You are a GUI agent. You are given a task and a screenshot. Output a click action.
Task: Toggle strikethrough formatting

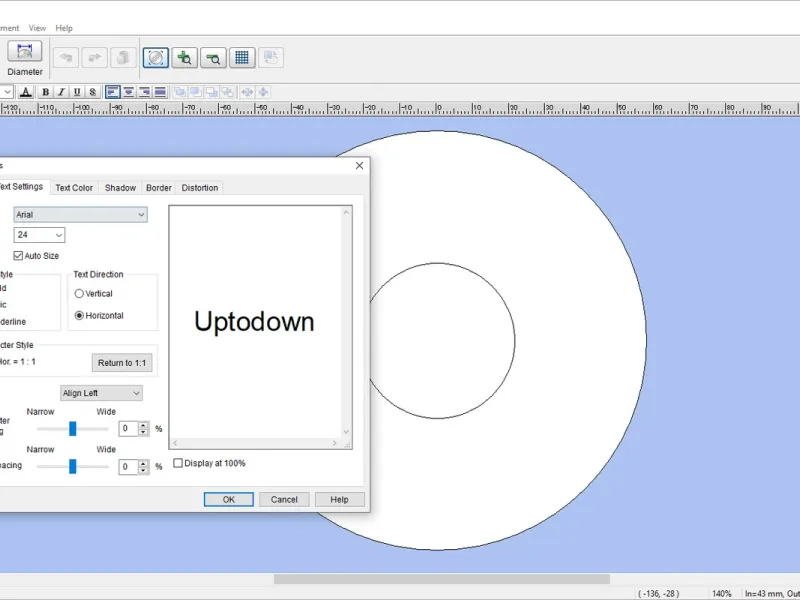[92, 92]
